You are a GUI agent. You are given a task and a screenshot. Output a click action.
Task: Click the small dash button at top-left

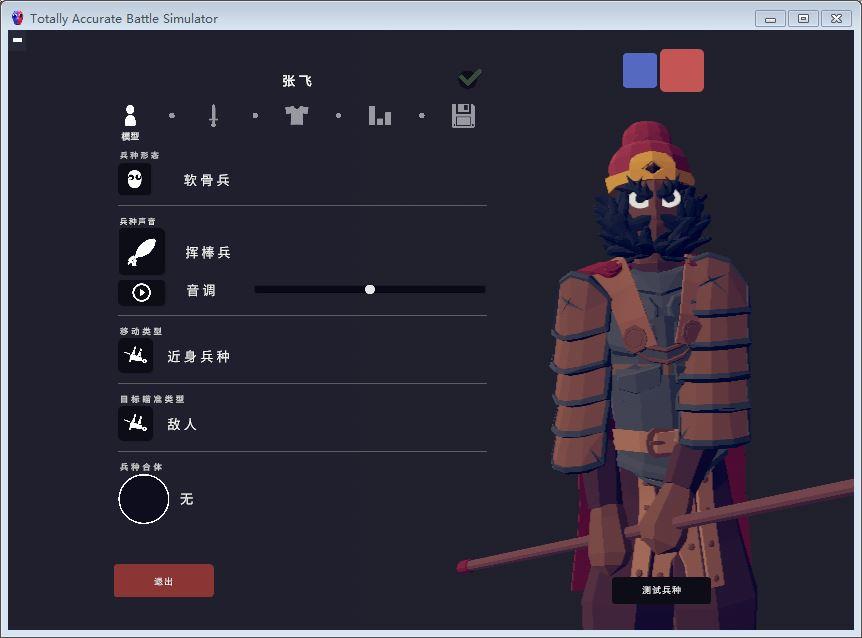(x=18, y=40)
